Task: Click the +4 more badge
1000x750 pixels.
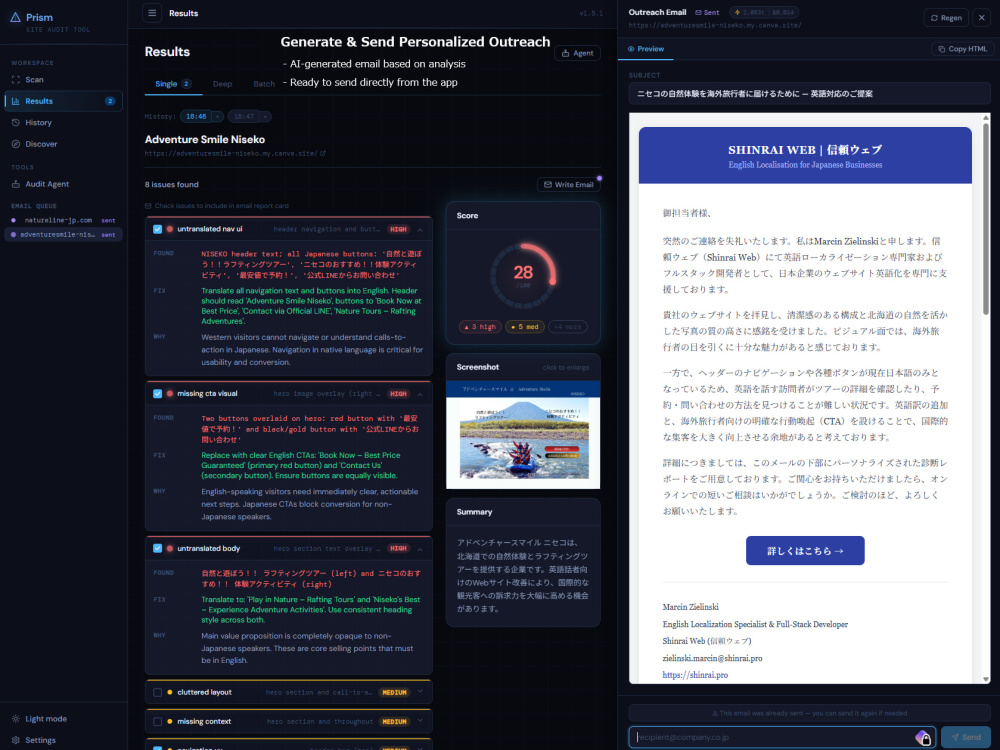Action: point(568,327)
